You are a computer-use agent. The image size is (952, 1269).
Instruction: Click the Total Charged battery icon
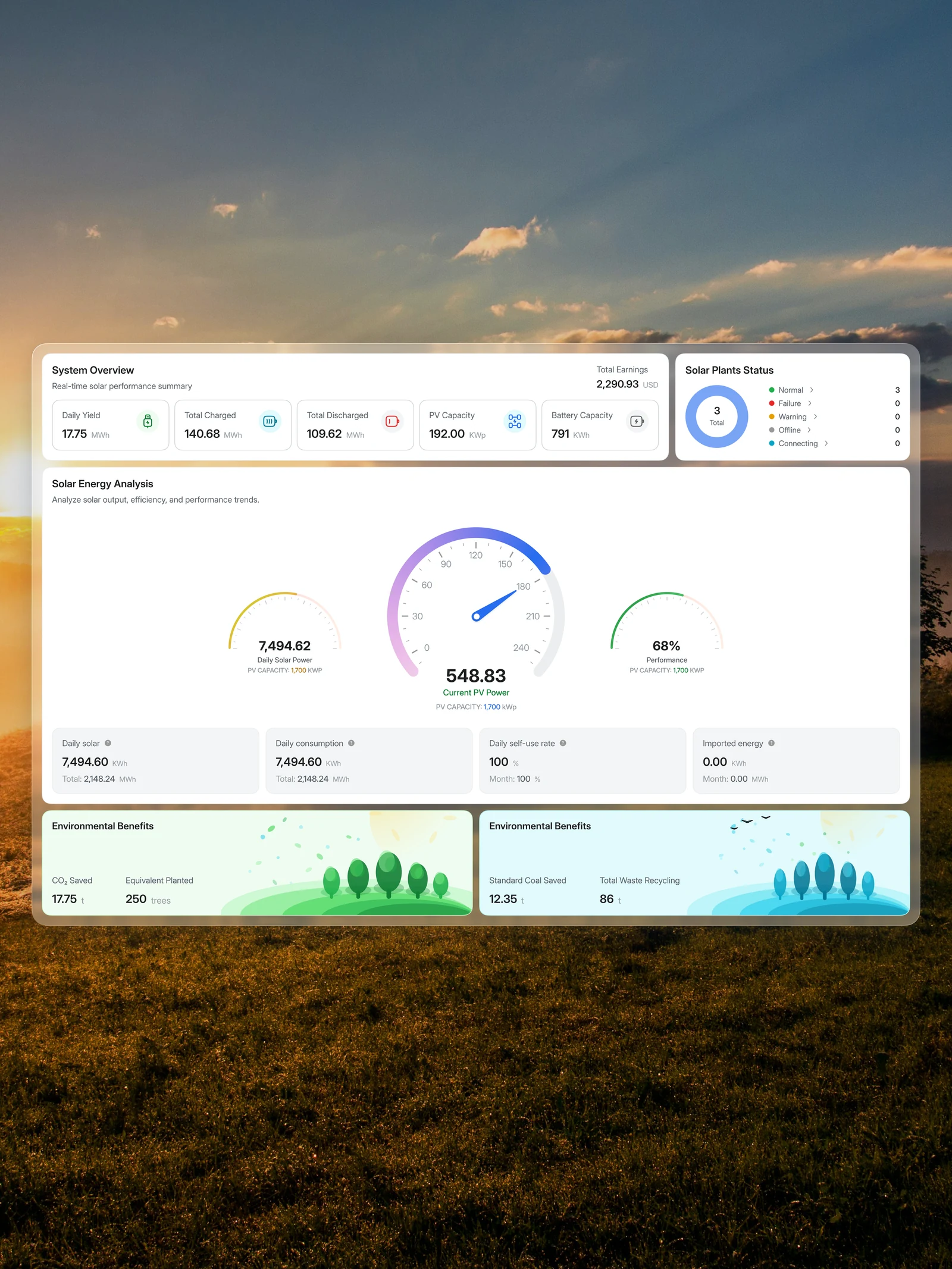(x=270, y=421)
